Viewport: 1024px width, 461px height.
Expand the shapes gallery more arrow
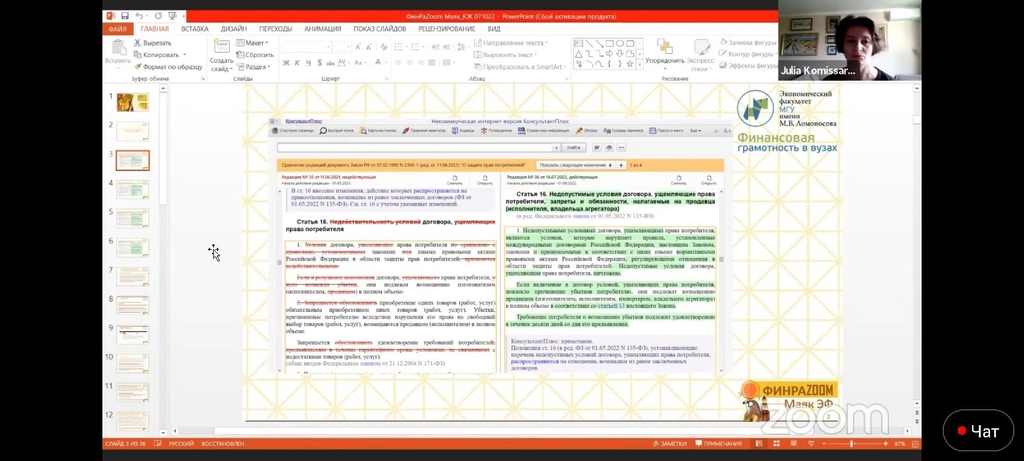click(639, 65)
